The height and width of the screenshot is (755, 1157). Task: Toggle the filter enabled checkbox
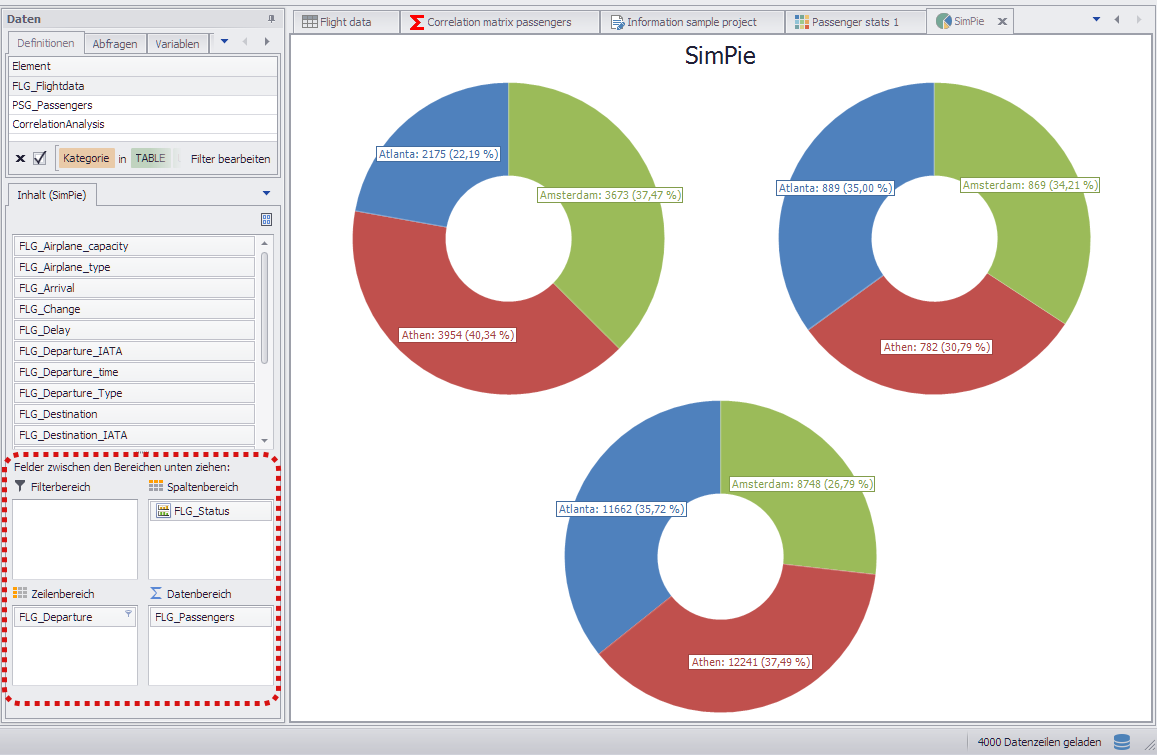click(x=40, y=158)
